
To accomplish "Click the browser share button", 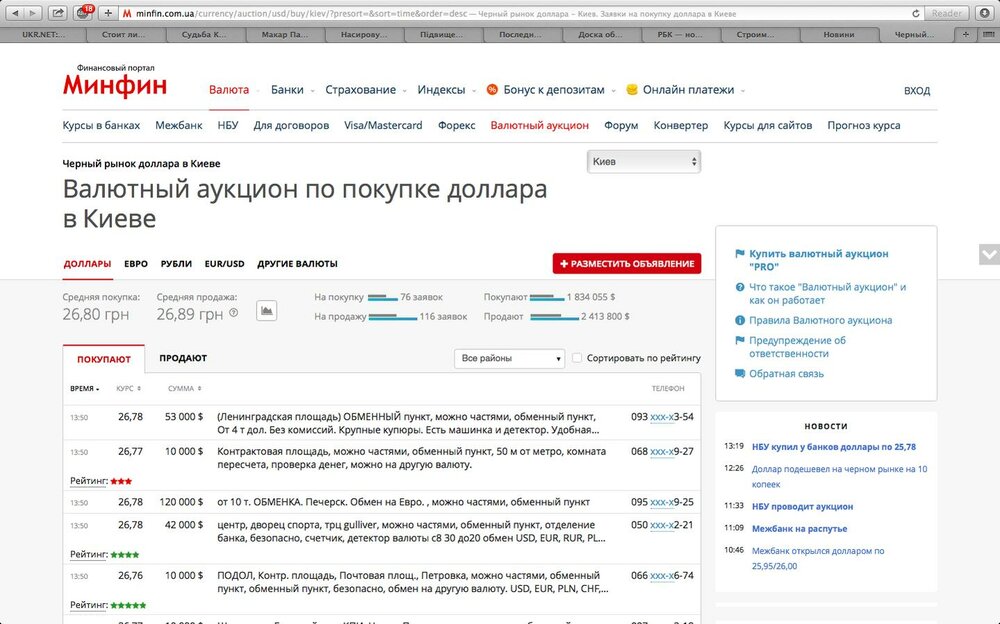I will (x=59, y=13).
